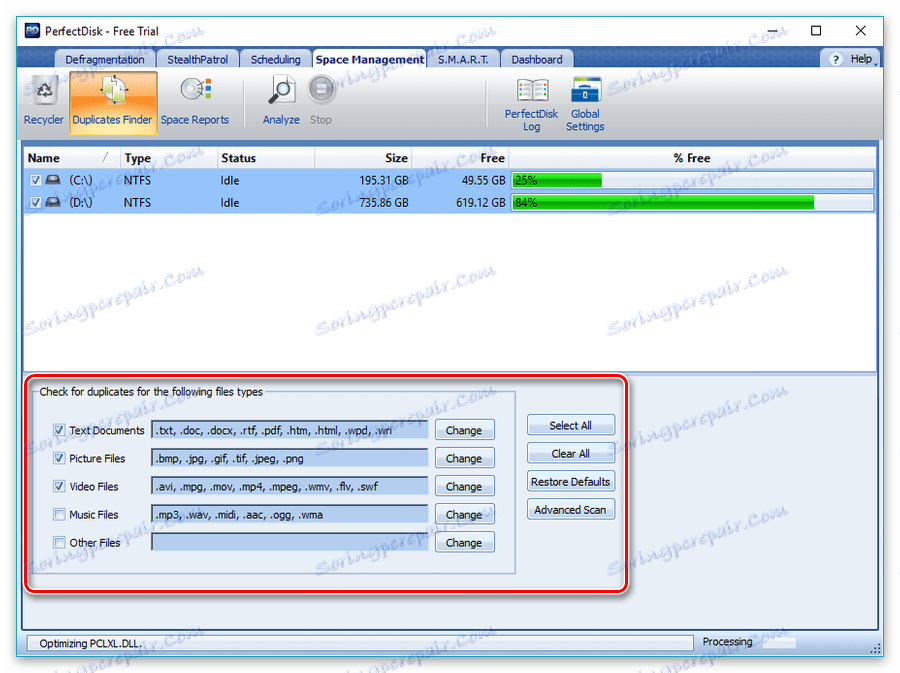Click the C drive 25% free bar
Screen dimensions: 900x673
pos(693,180)
